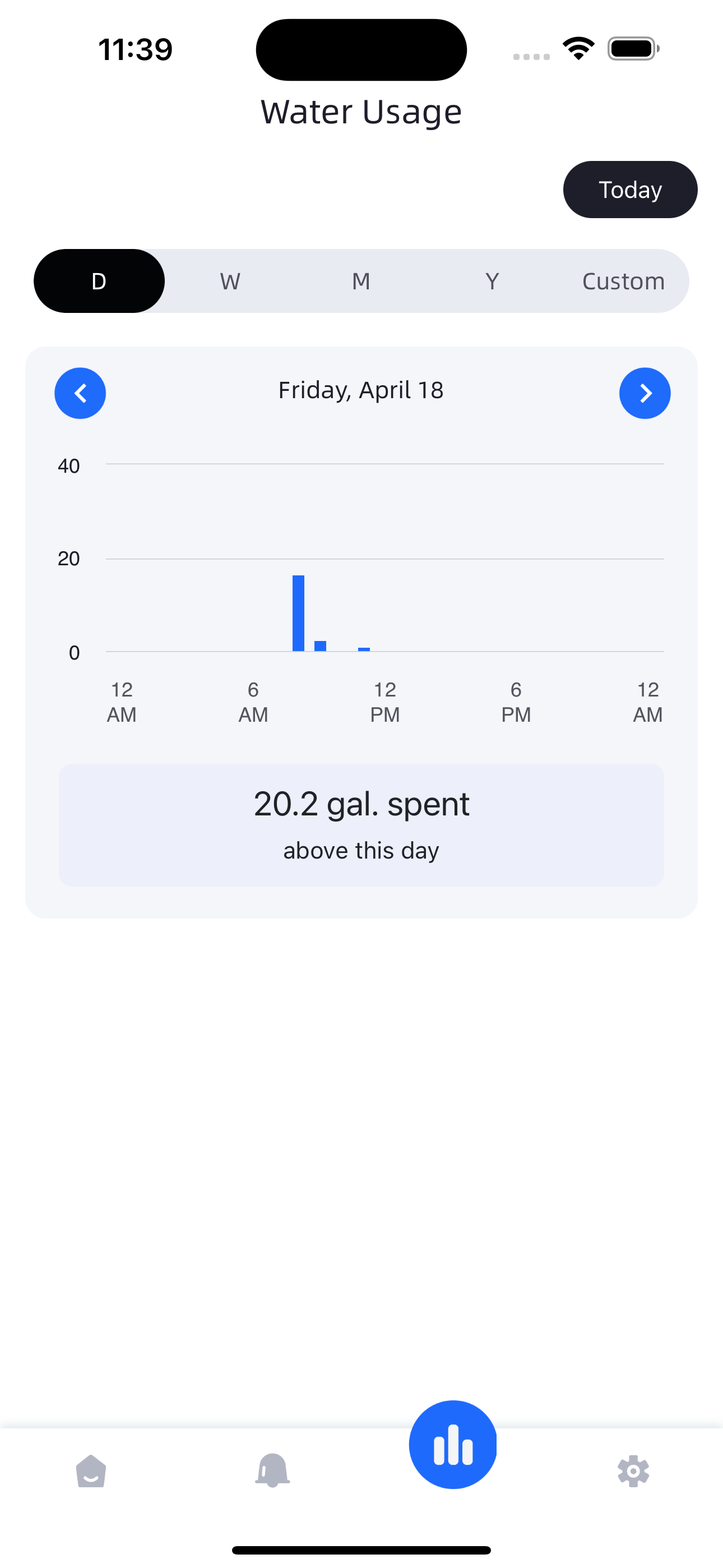Select the Custom range option

[623, 281]
